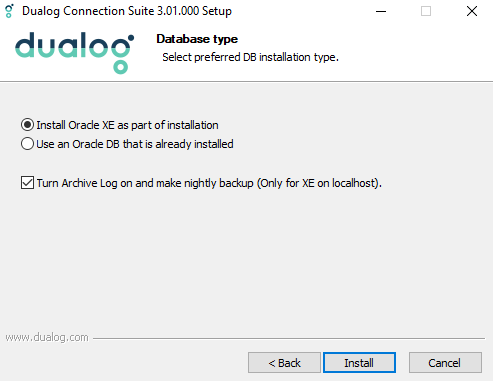493x381 pixels.
Task: Go back with the < Back button
Action: (x=284, y=363)
